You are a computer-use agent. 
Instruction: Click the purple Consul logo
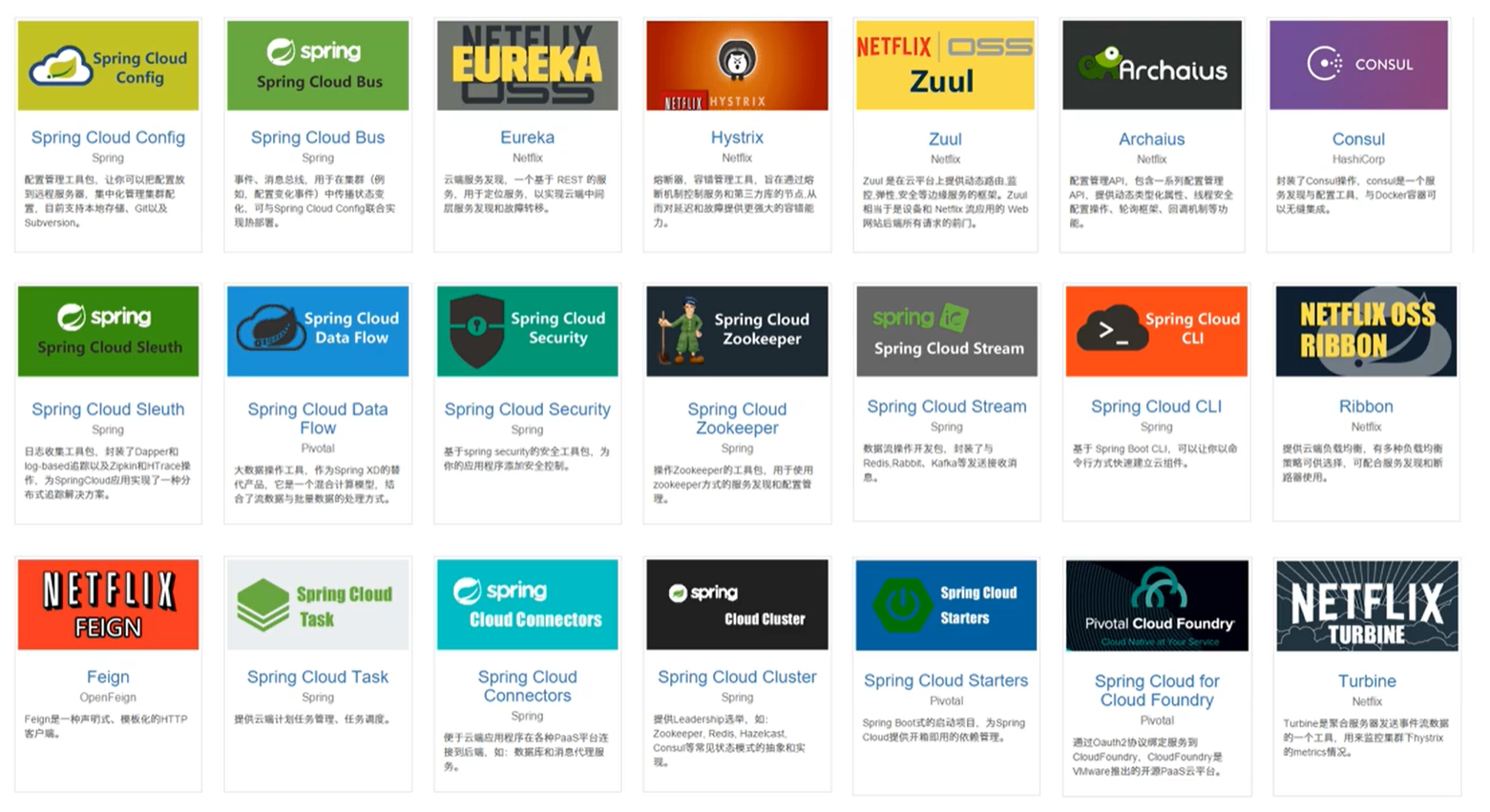[1358, 66]
